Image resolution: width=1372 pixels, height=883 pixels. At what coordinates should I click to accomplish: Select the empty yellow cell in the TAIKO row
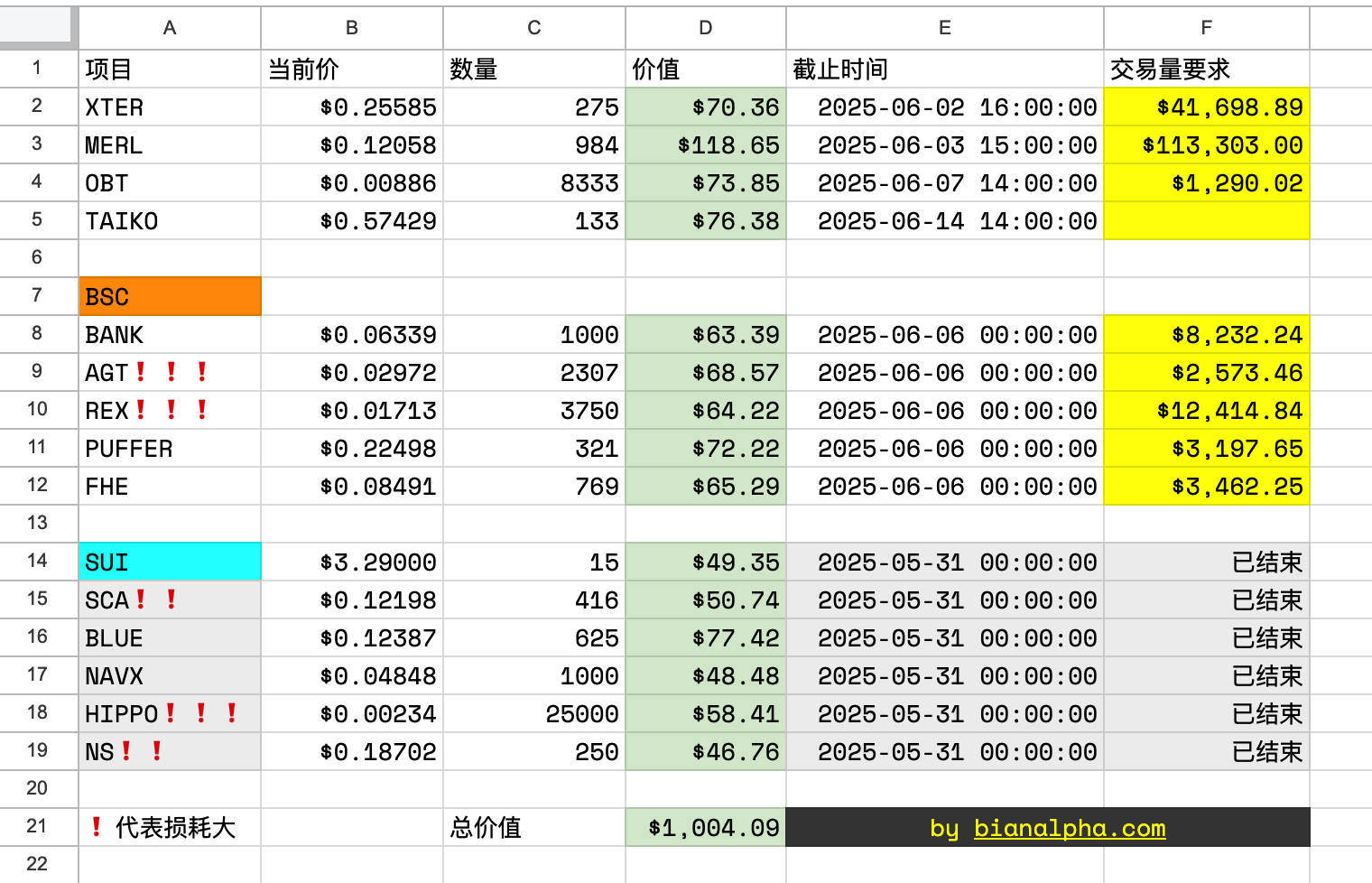coord(1206,220)
